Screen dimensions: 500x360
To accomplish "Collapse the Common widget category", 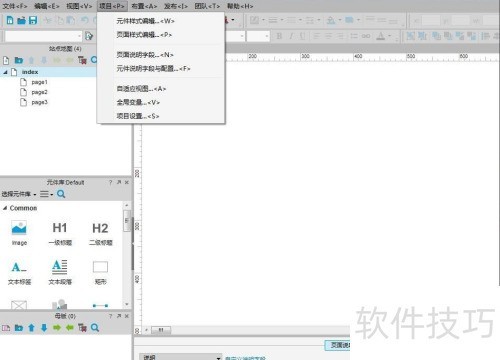I will [x=5, y=208].
